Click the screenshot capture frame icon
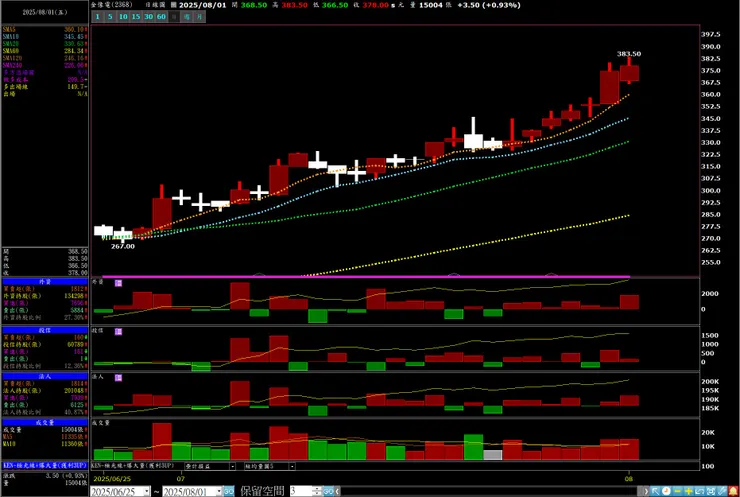 pos(711,491)
